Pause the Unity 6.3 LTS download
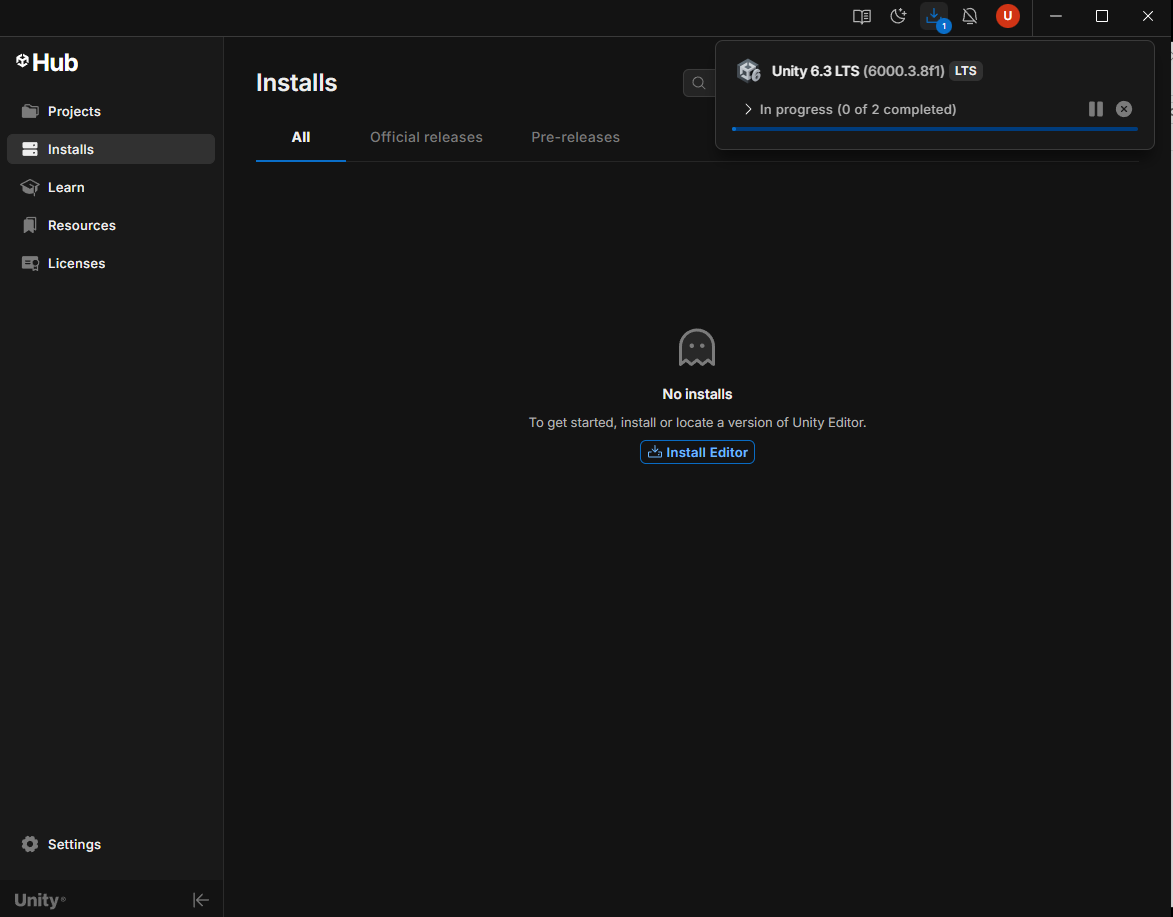The width and height of the screenshot is (1173, 917). point(1096,109)
